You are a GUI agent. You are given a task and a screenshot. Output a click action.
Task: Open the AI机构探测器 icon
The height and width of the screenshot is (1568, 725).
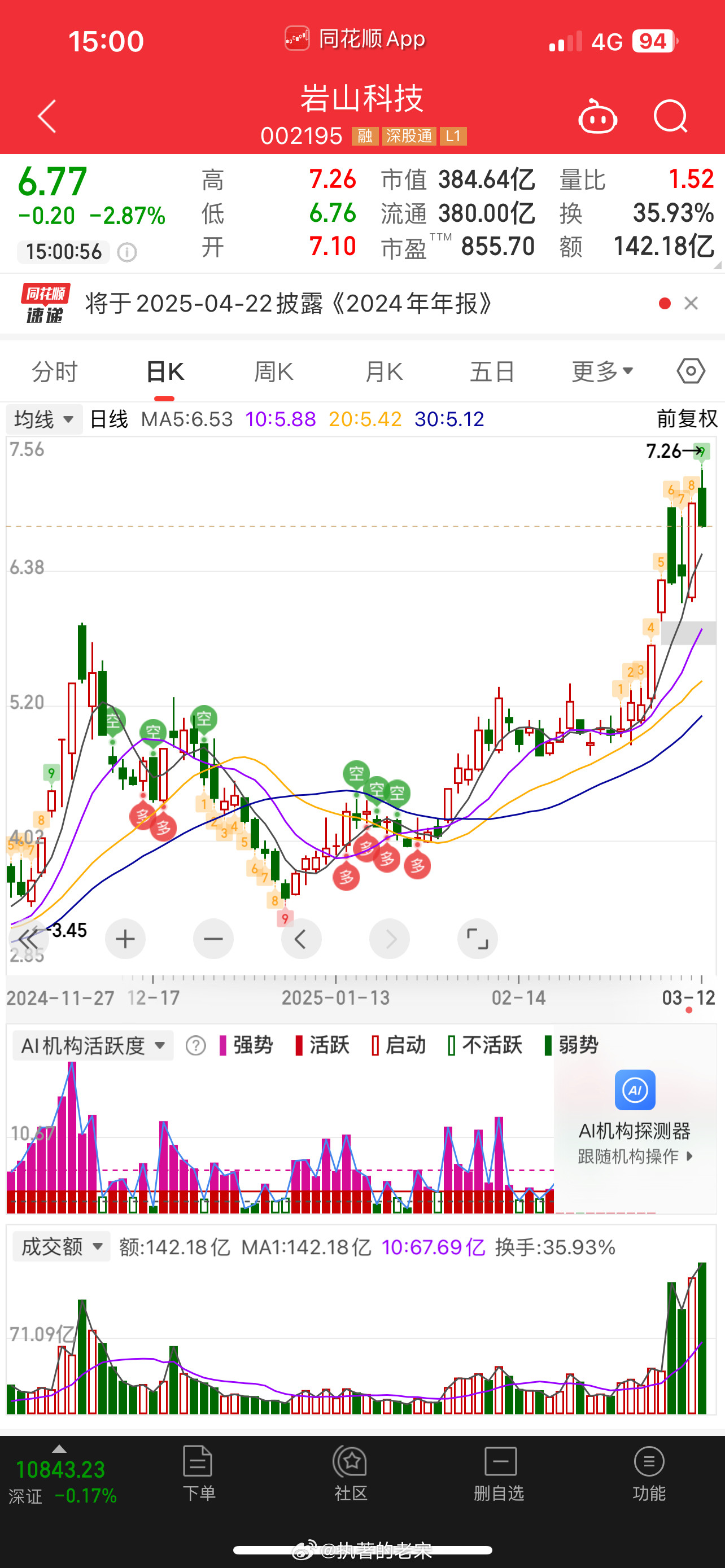click(635, 1089)
